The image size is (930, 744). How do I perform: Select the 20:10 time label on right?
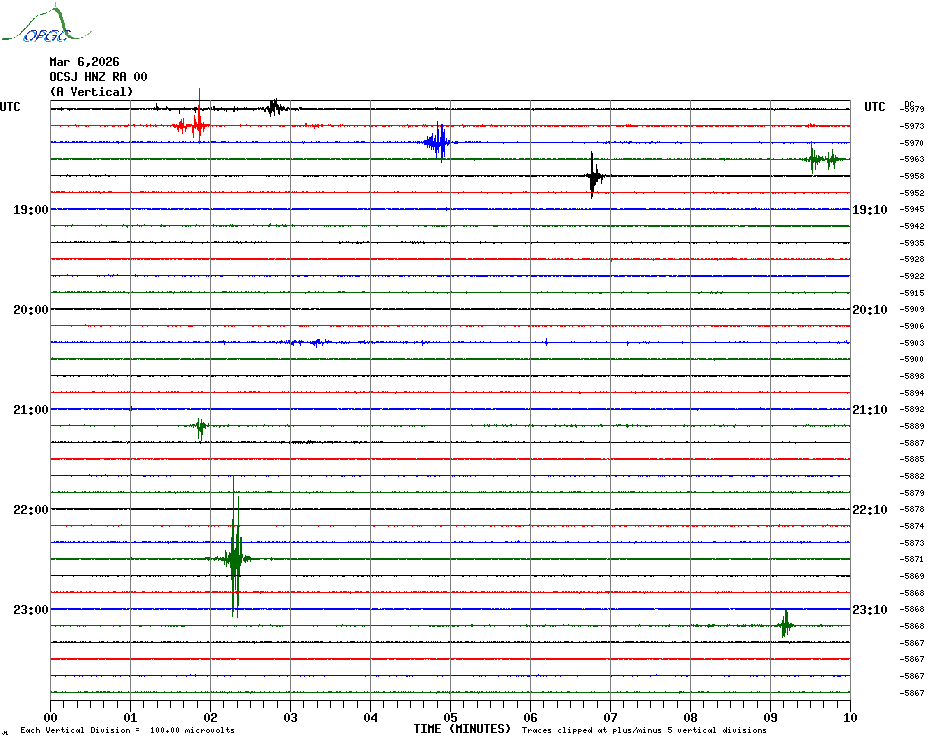pyautogui.click(x=869, y=310)
